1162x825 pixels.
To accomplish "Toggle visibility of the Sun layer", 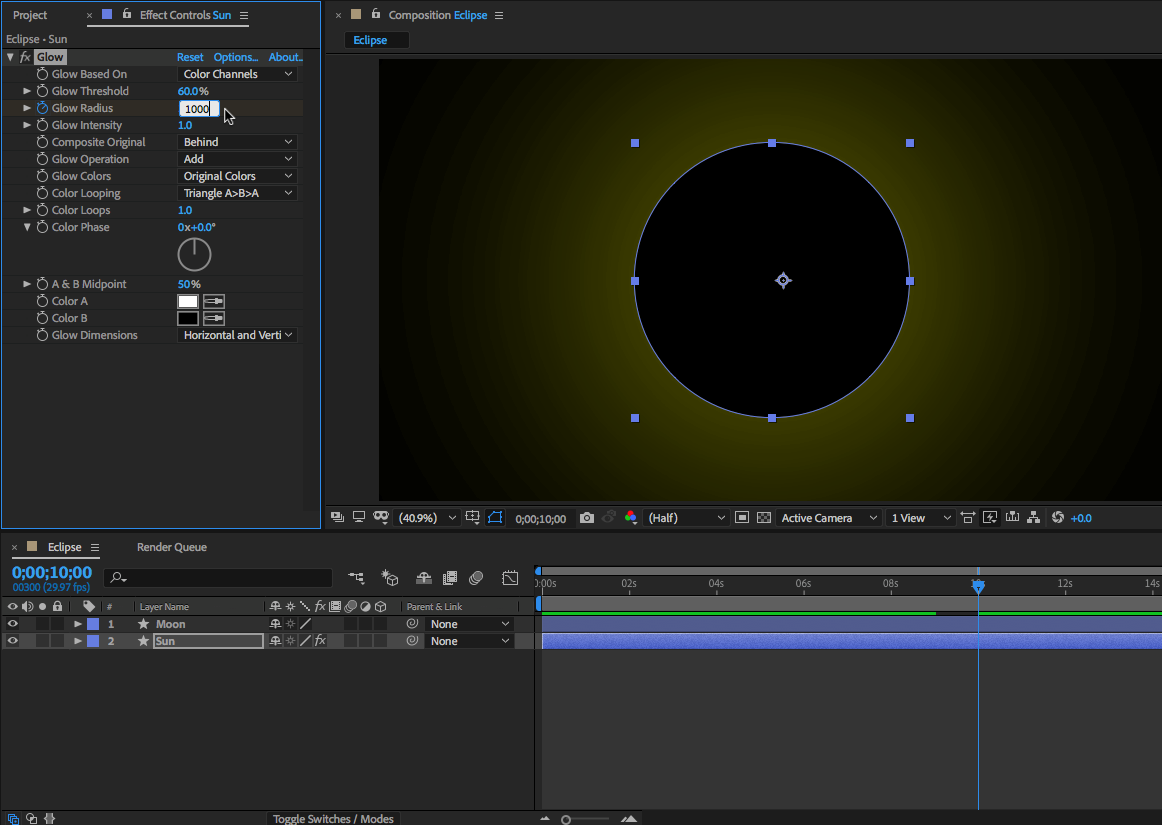I will (x=12, y=641).
